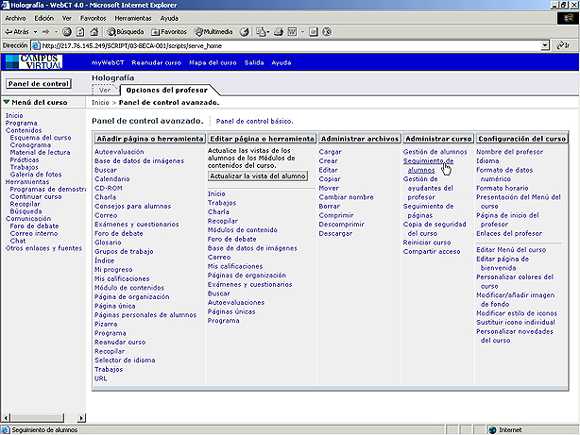
Task: Click Esquema del curso in course menu
Action: pyautogui.click(x=40, y=138)
